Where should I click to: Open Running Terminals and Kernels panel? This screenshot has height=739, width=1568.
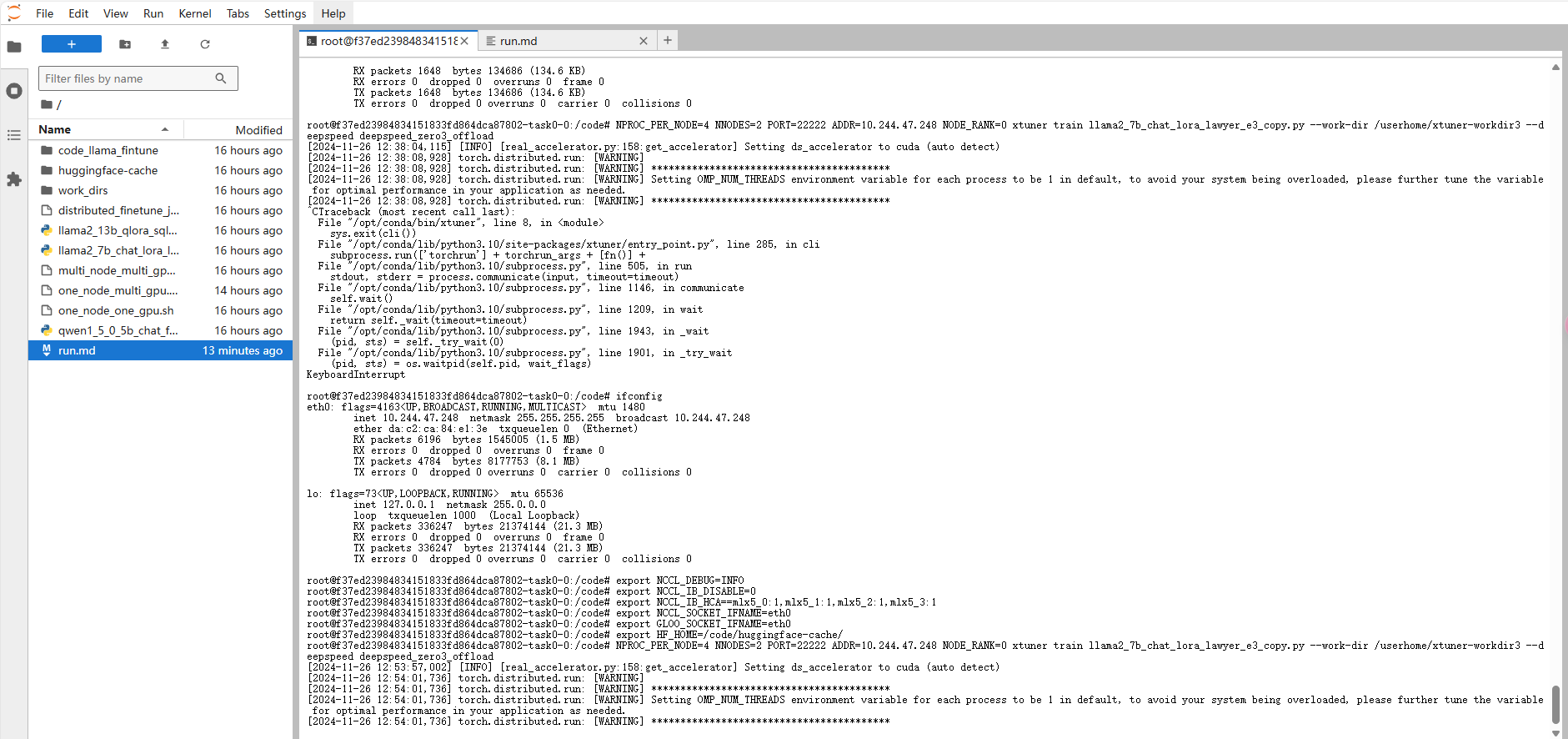pos(14,91)
